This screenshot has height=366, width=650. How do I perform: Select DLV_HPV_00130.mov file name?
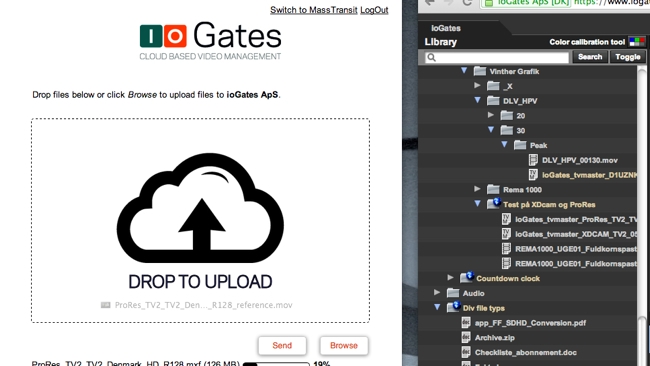click(580, 160)
